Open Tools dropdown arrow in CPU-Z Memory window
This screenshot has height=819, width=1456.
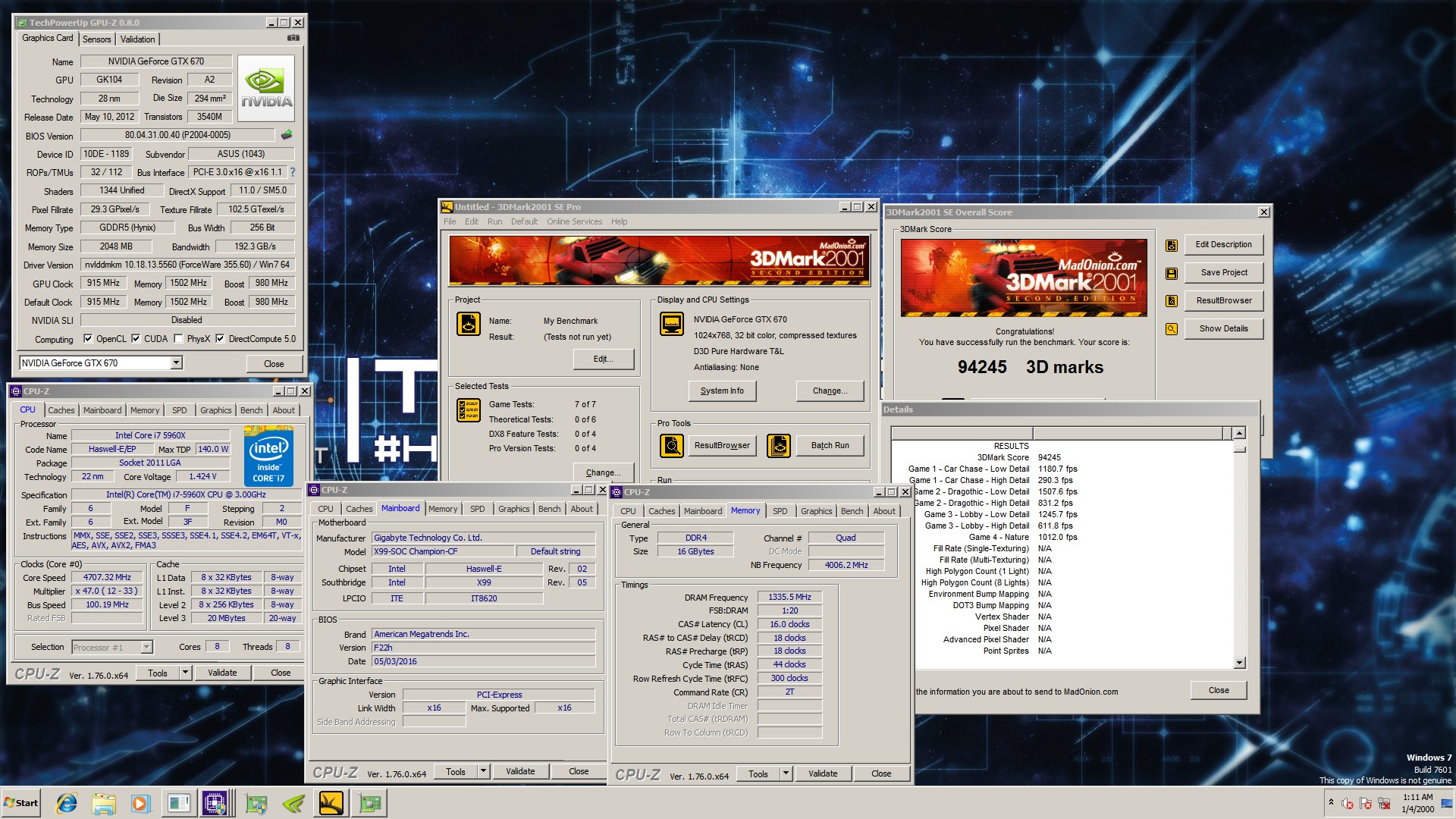coord(786,774)
